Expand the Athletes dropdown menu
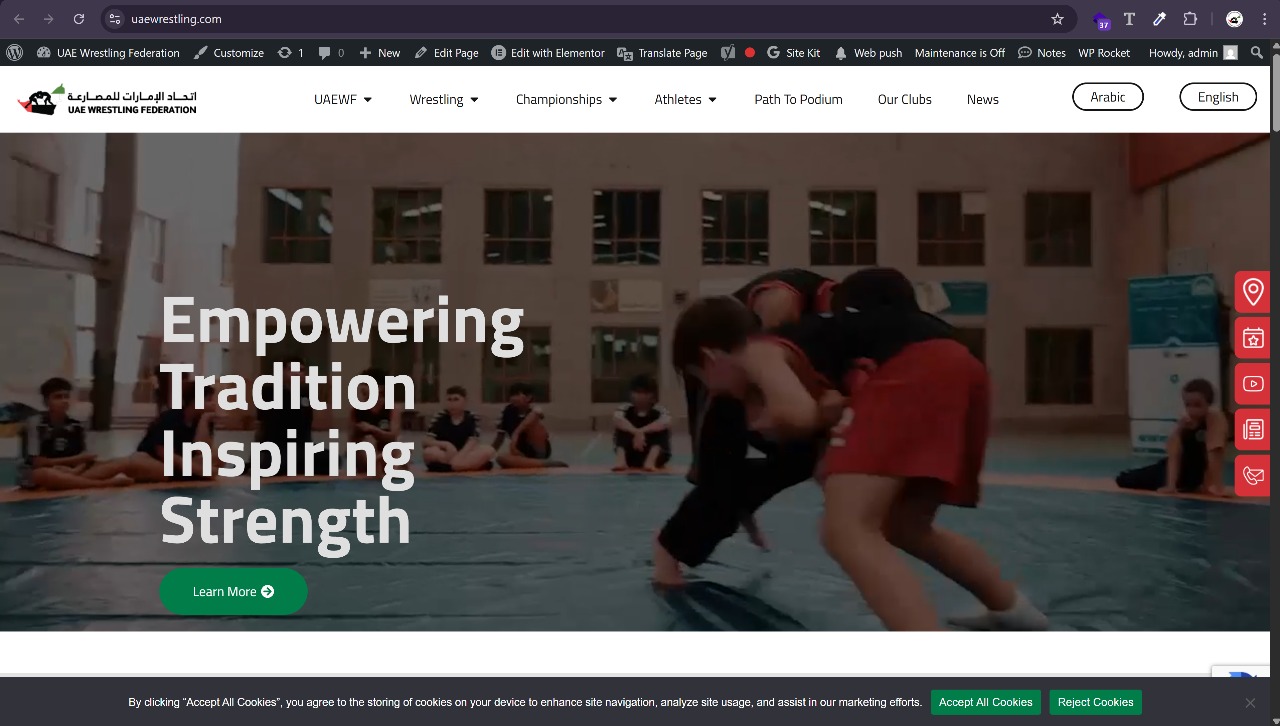Screen dimensions: 1280x726 [x=685, y=99]
